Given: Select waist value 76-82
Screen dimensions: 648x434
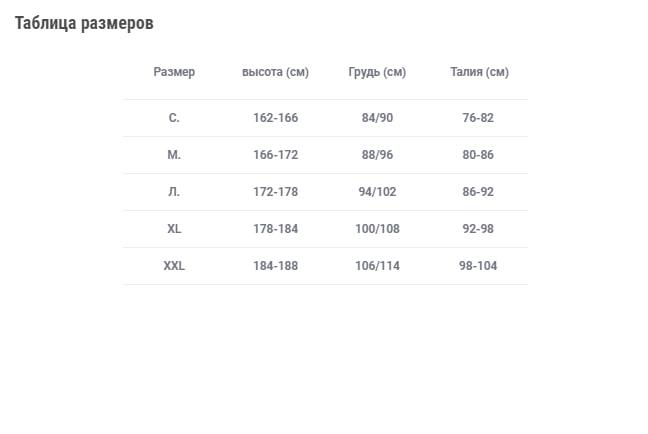Looking at the screenshot, I should [x=478, y=118].
